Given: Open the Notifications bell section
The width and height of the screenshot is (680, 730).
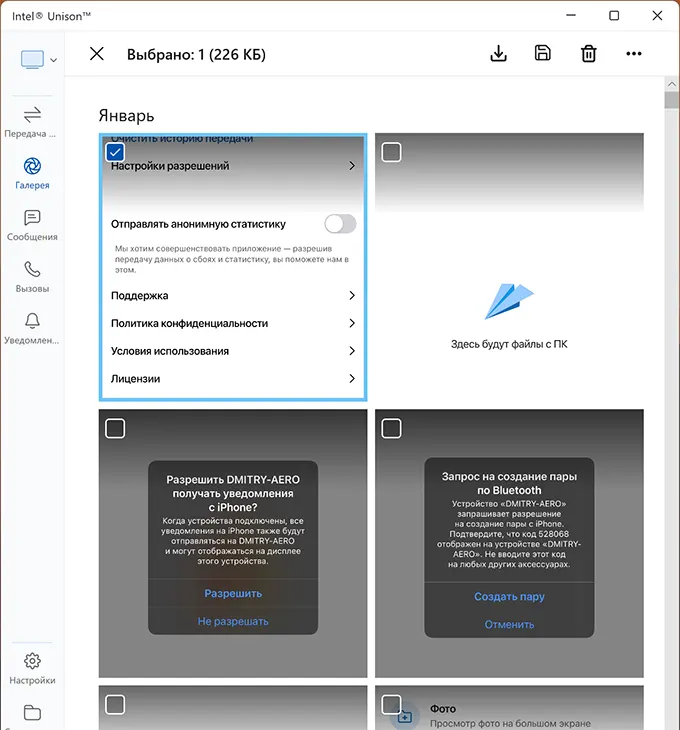Looking at the screenshot, I should tap(32, 329).
